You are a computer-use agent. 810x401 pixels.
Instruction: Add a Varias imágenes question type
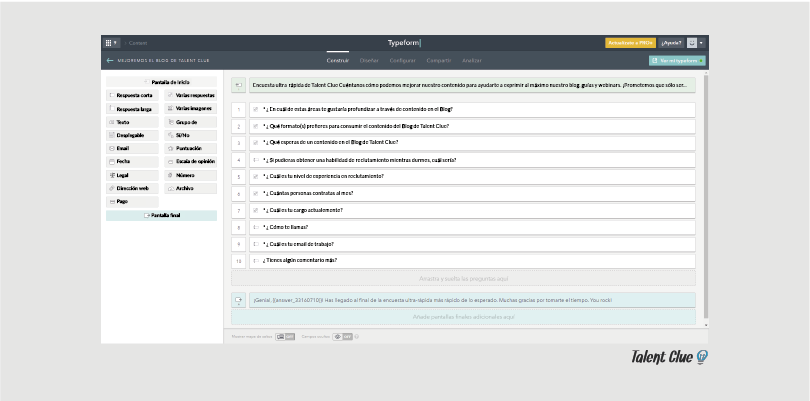[191, 108]
